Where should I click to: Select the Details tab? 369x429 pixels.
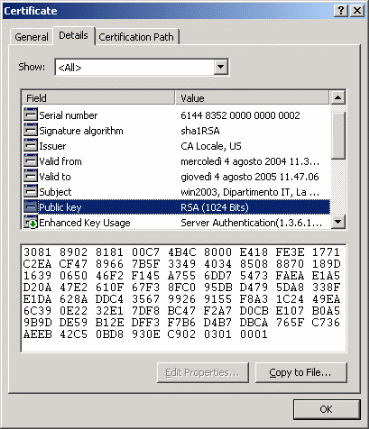coord(74,35)
